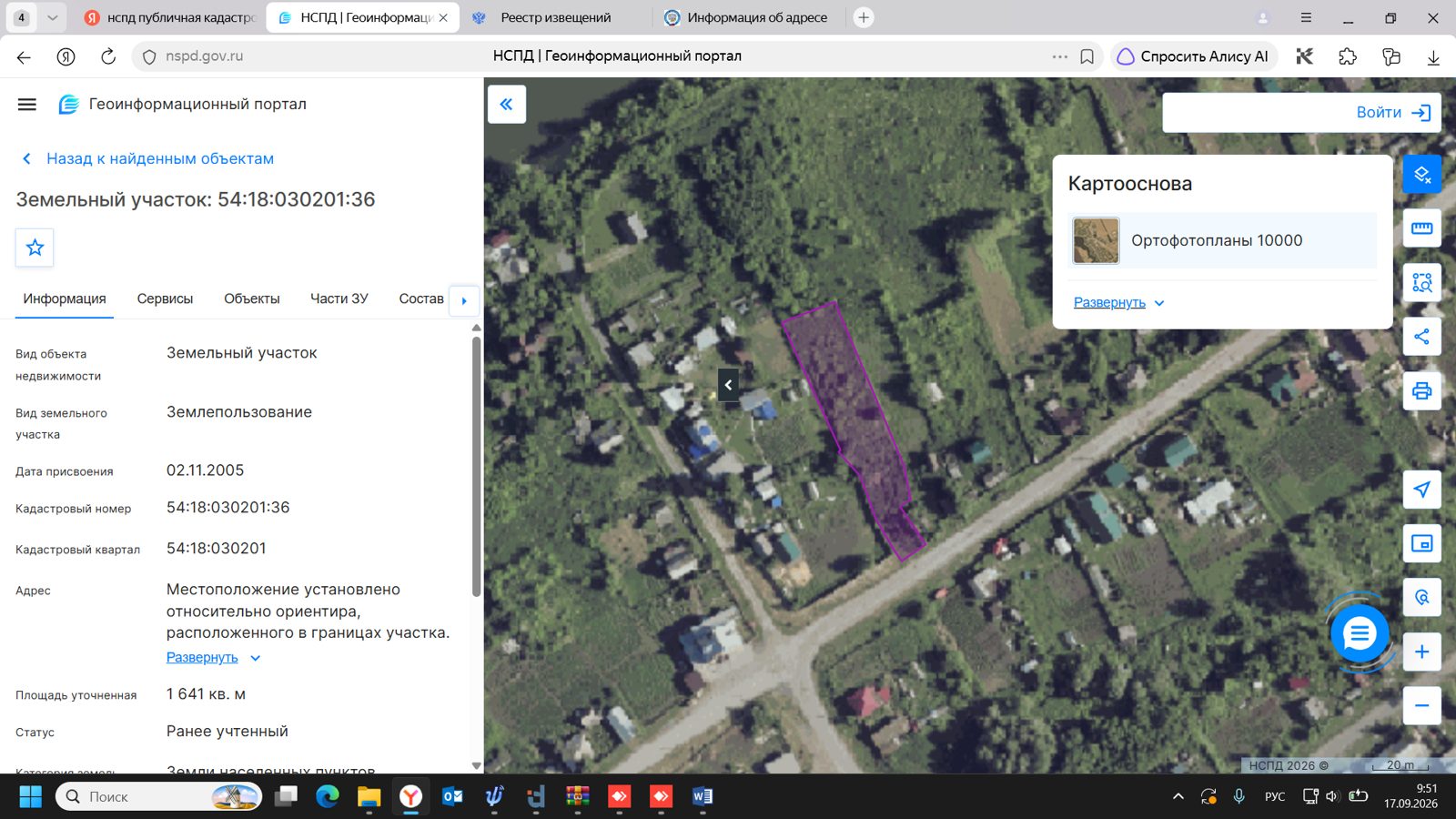Print the map using printer icon

tap(1421, 391)
